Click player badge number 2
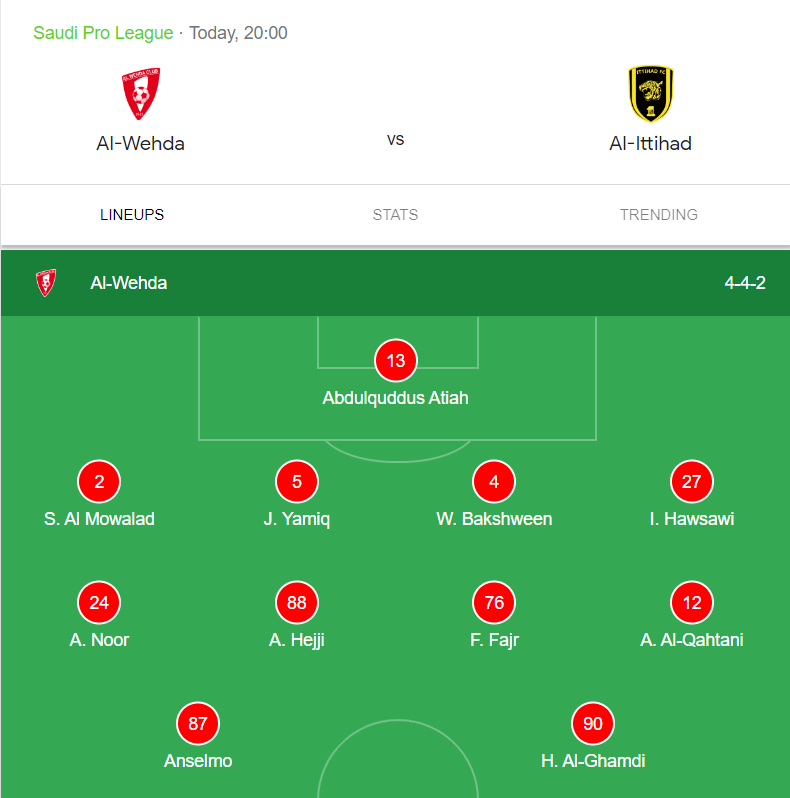The image size is (790, 798). [x=99, y=482]
